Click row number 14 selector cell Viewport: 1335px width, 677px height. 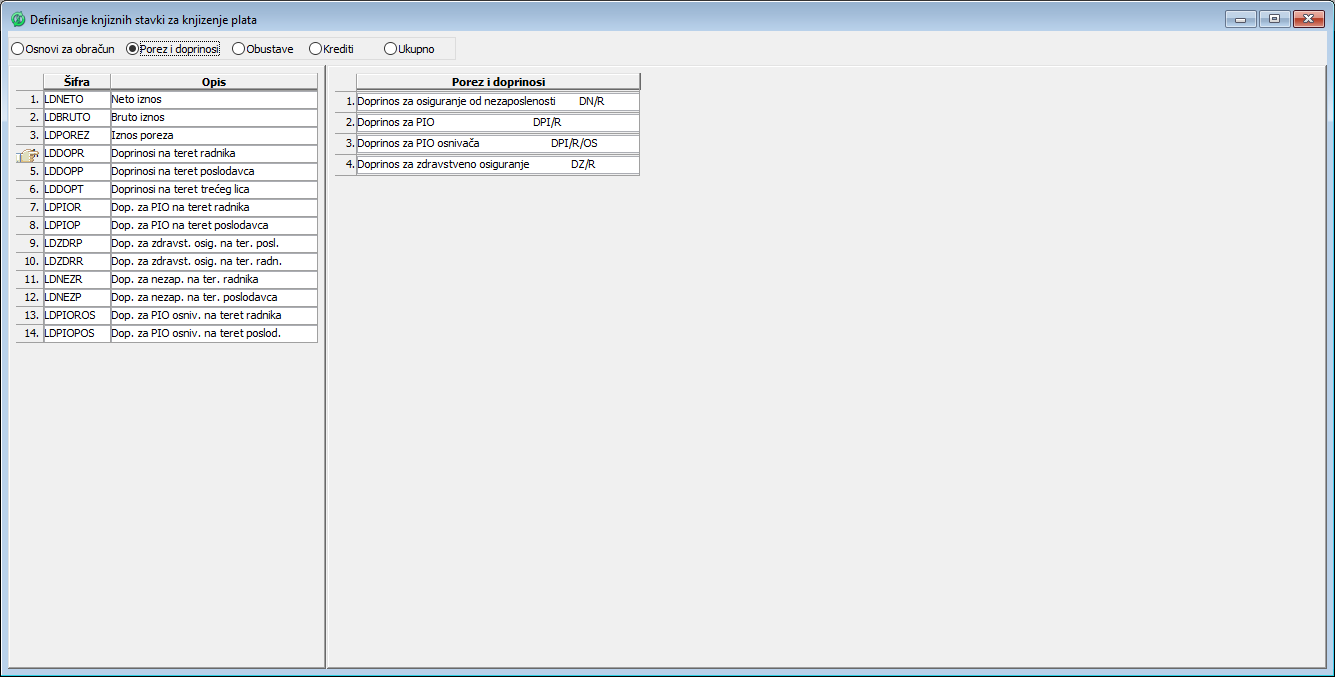(x=30, y=334)
